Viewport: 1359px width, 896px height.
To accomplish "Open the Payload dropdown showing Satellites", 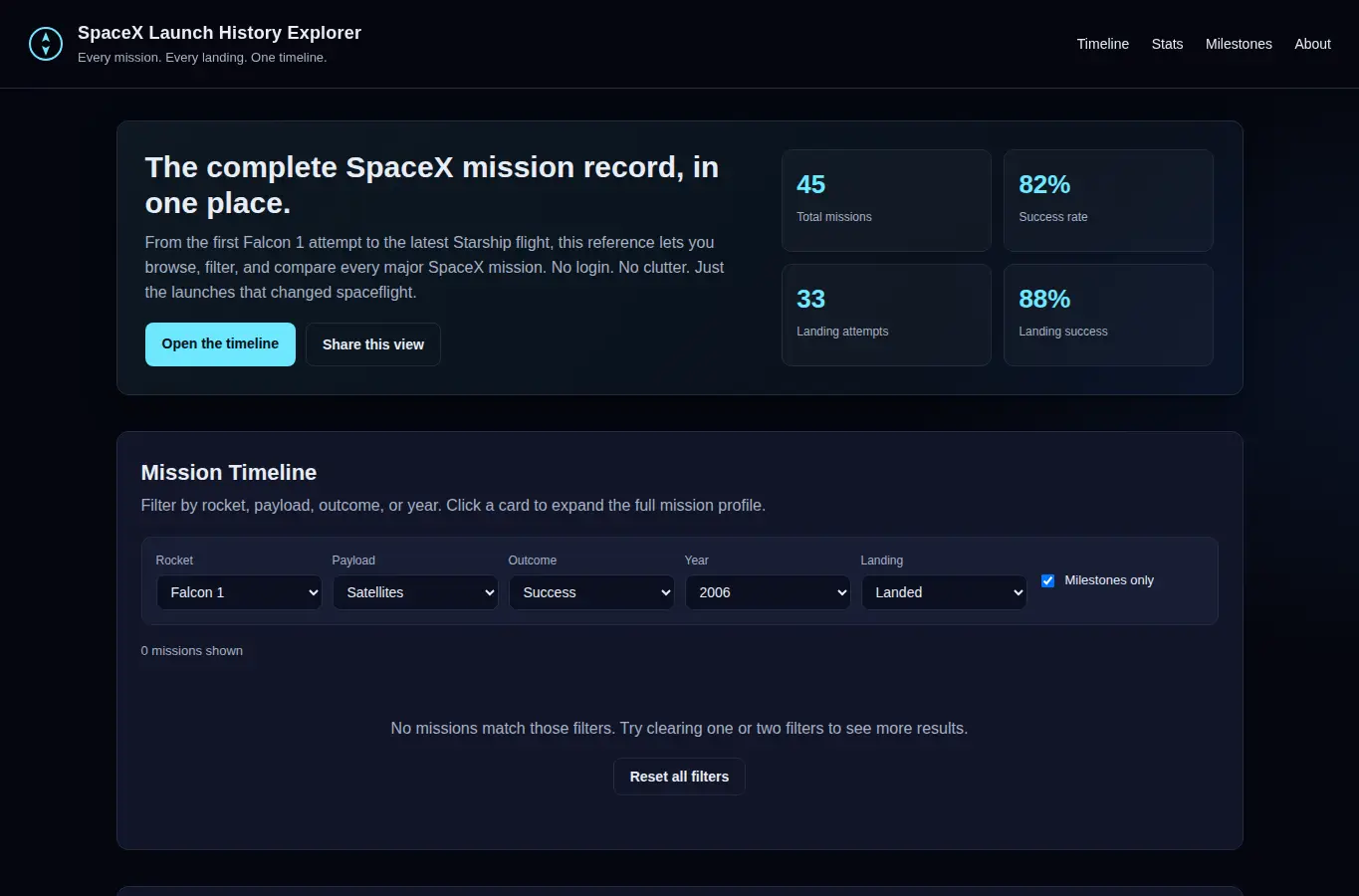I will 415,592.
